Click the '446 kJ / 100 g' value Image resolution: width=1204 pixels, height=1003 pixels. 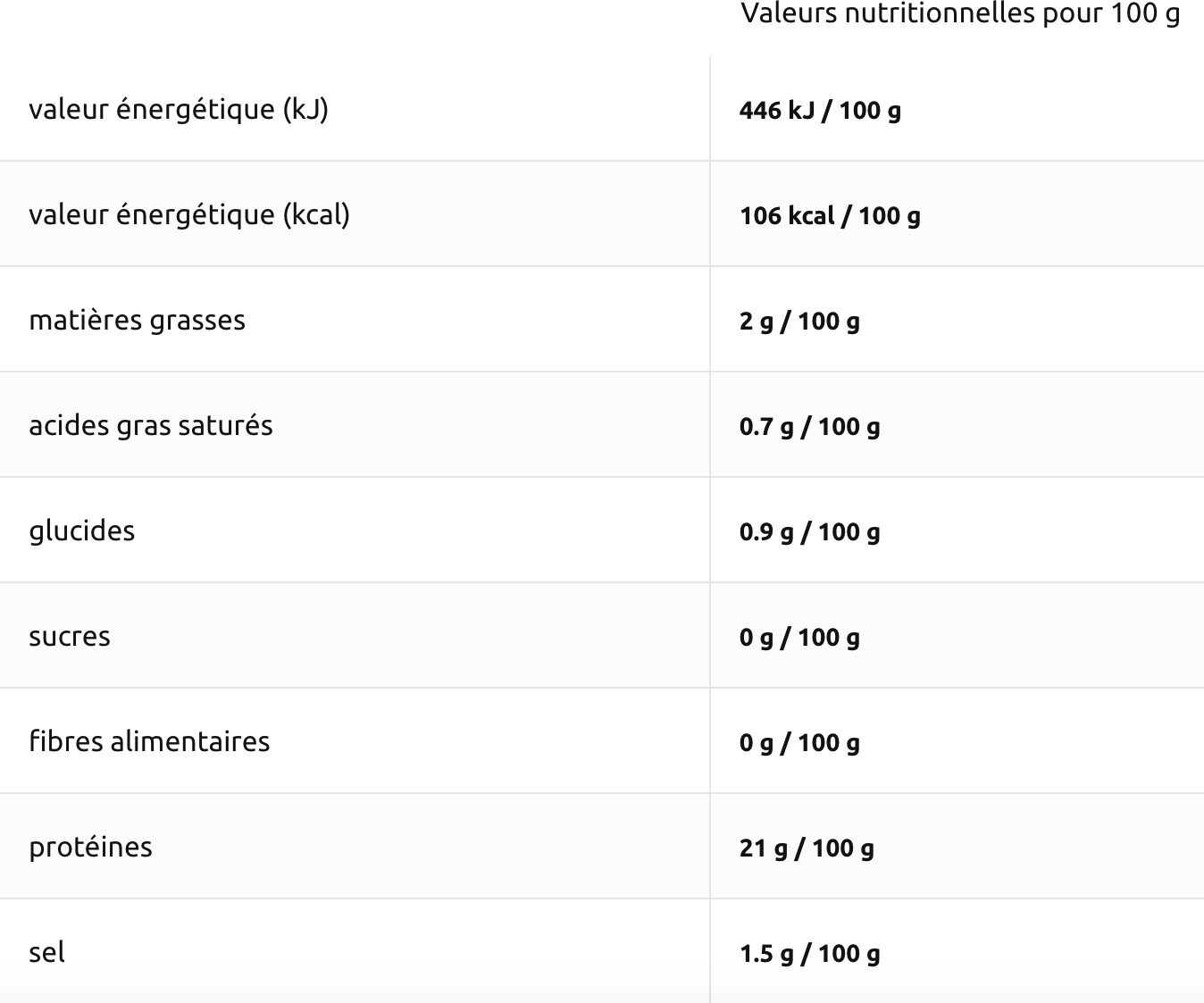pos(819,111)
